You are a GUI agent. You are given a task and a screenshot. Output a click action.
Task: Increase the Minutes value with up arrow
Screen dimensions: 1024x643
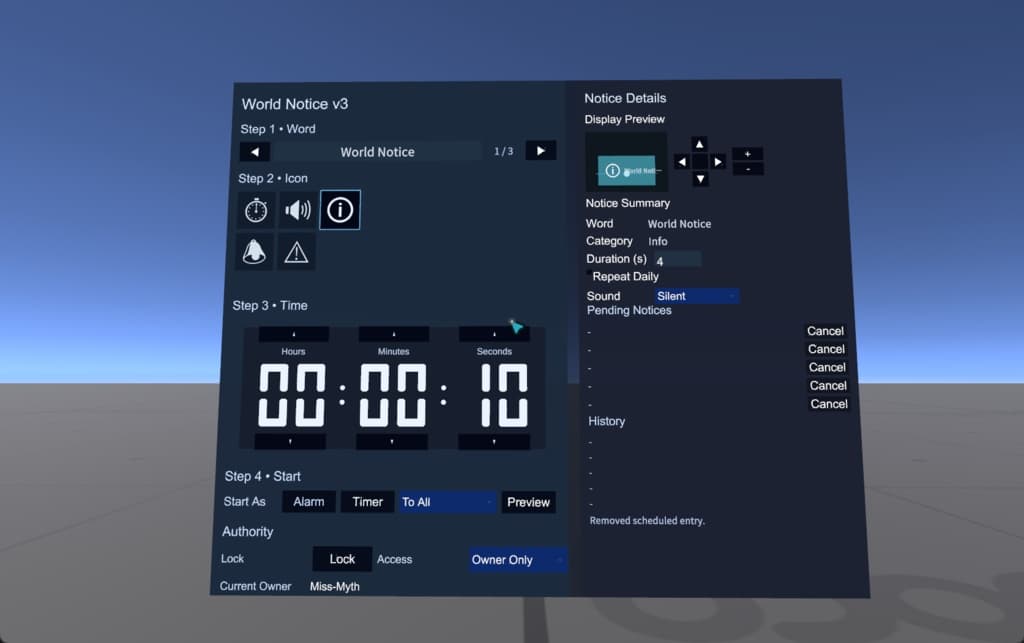pos(393,334)
